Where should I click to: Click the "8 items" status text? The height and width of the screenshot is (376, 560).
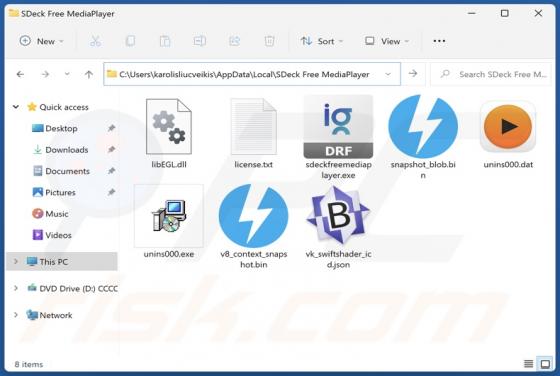(x=29, y=364)
